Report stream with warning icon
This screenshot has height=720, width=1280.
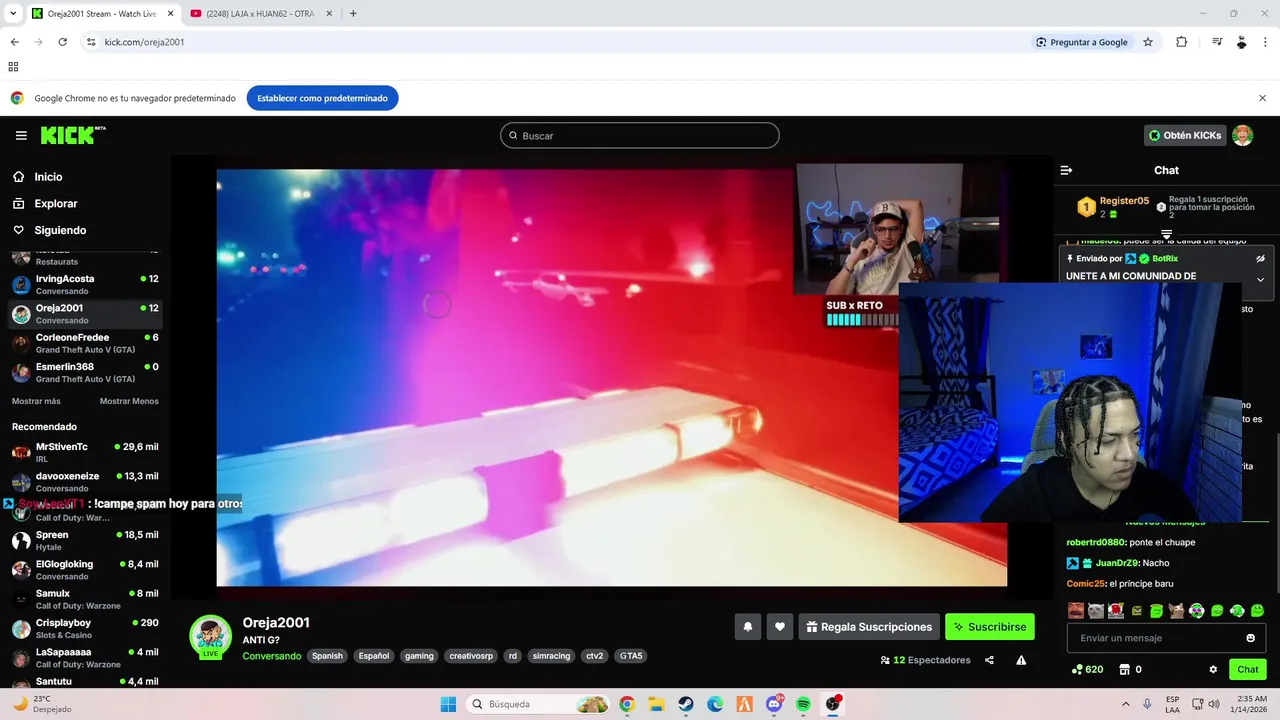[x=1021, y=660]
